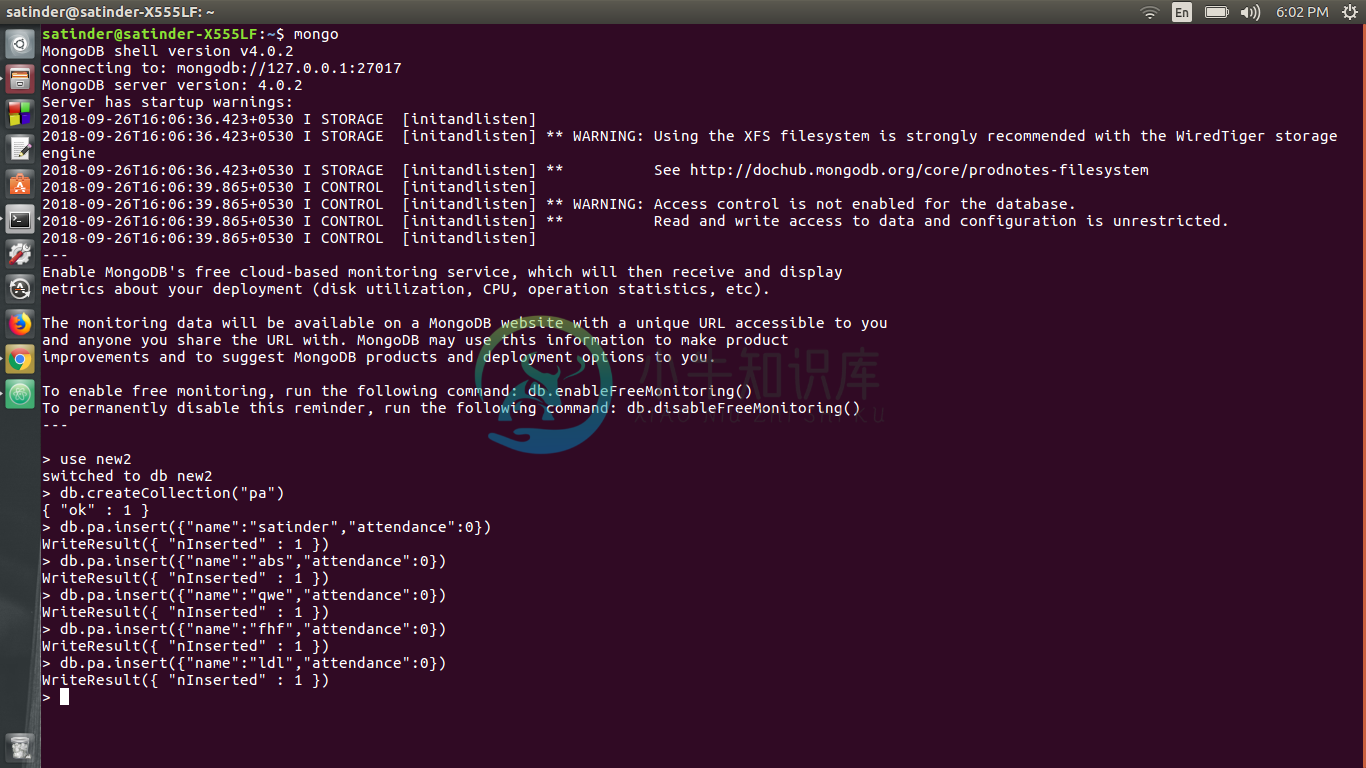Open the Wi-Fi network indicator
The width and height of the screenshot is (1366, 768).
pyautogui.click(x=1150, y=12)
